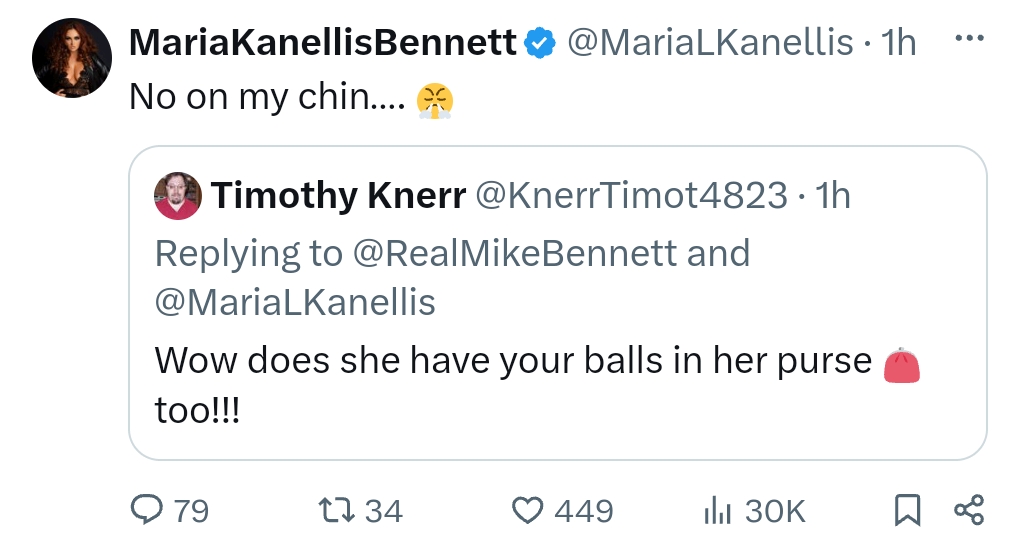Open the reply comment icon
Image resolution: width=1020 pixels, height=547 pixels.
148,511
